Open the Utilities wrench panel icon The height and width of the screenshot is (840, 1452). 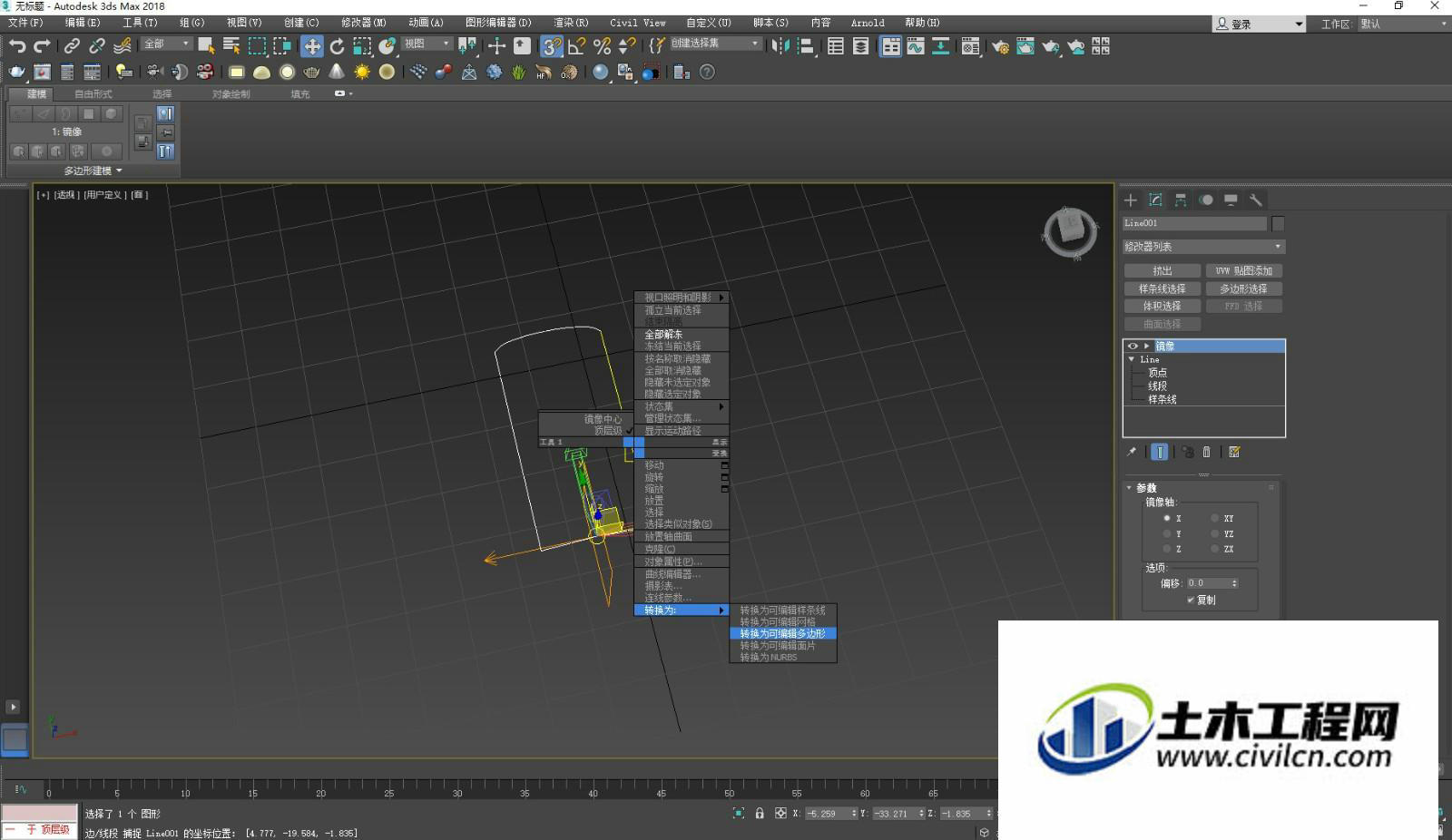[x=1256, y=200]
